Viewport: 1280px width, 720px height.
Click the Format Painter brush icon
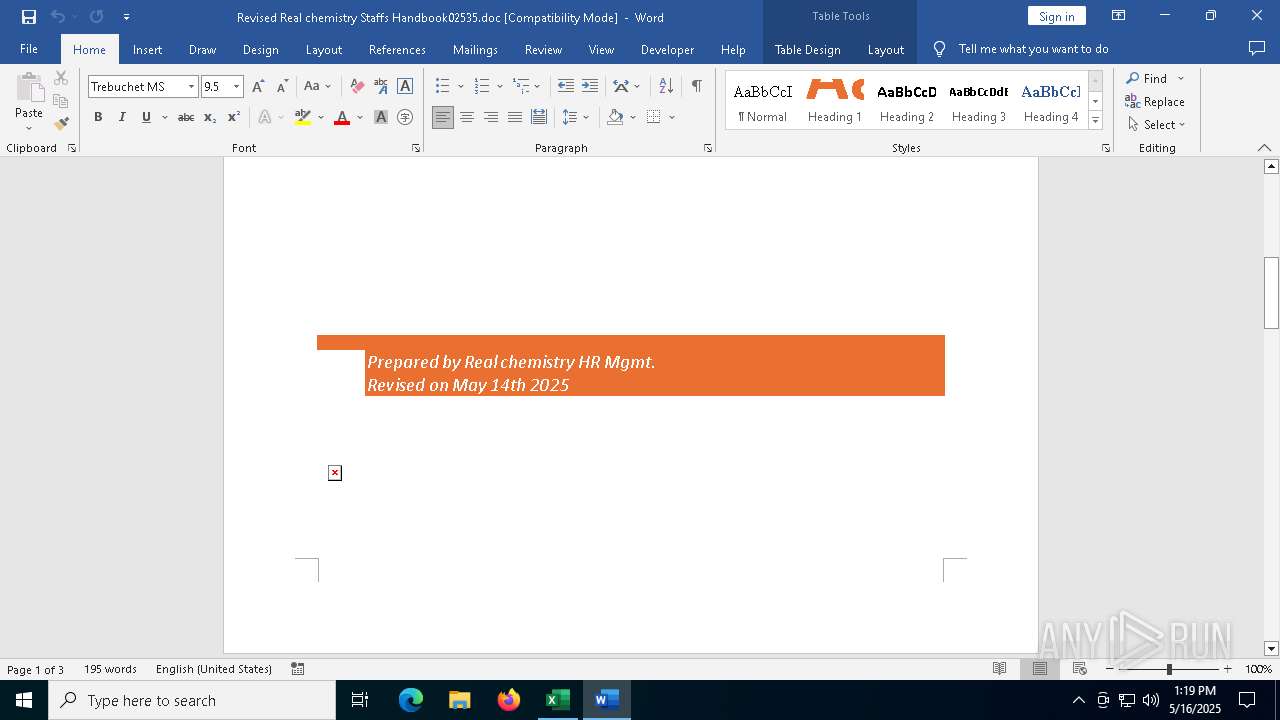(61, 124)
